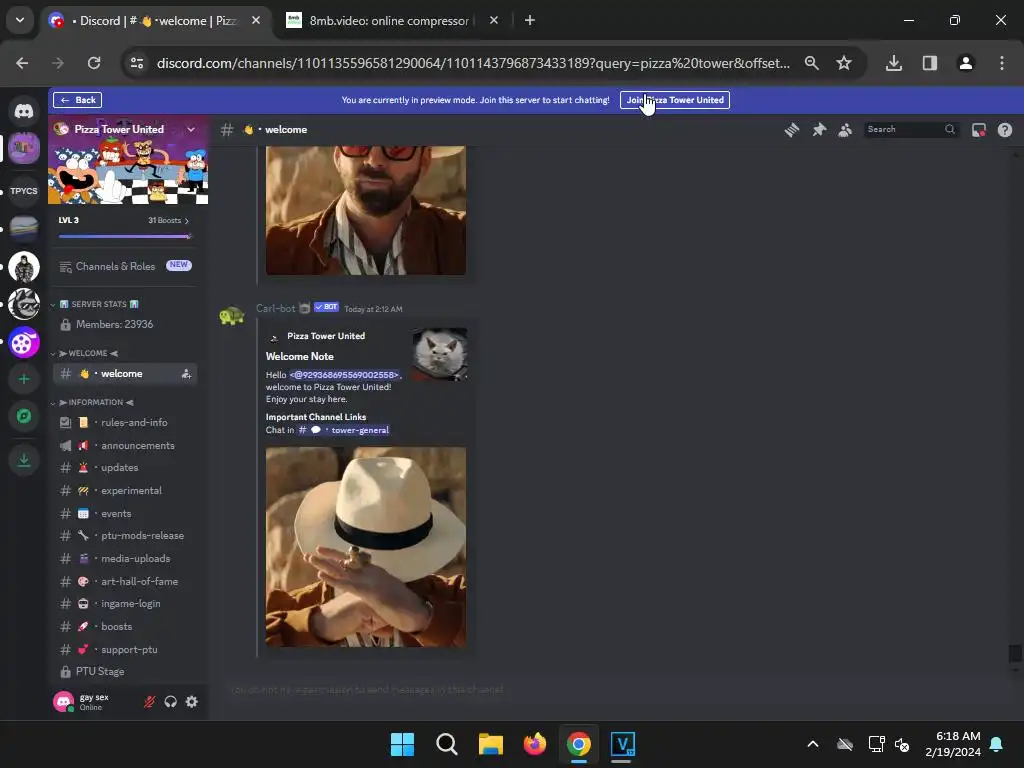Viewport: 1024px width, 768px height.
Task: Open User Settings gear icon
Action: (x=191, y=702)
